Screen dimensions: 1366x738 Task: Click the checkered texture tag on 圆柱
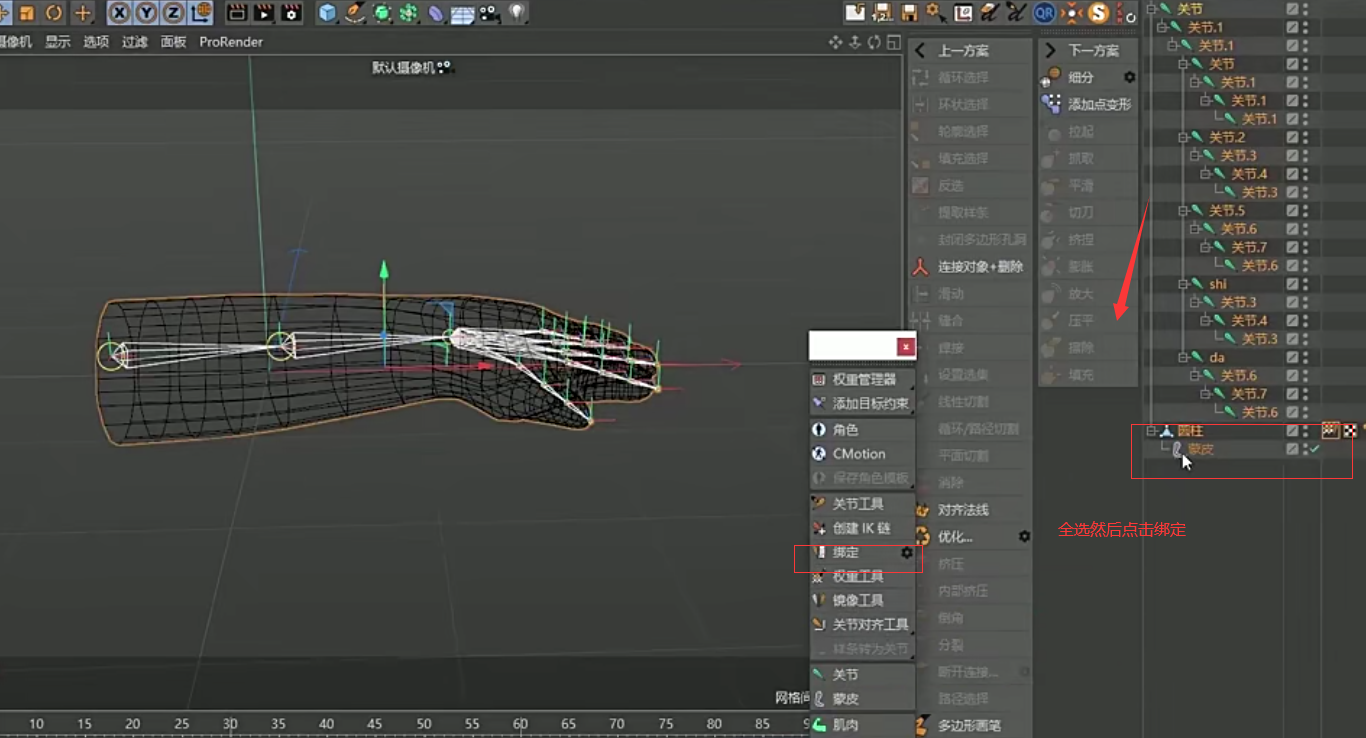[x=1350, y=431]
